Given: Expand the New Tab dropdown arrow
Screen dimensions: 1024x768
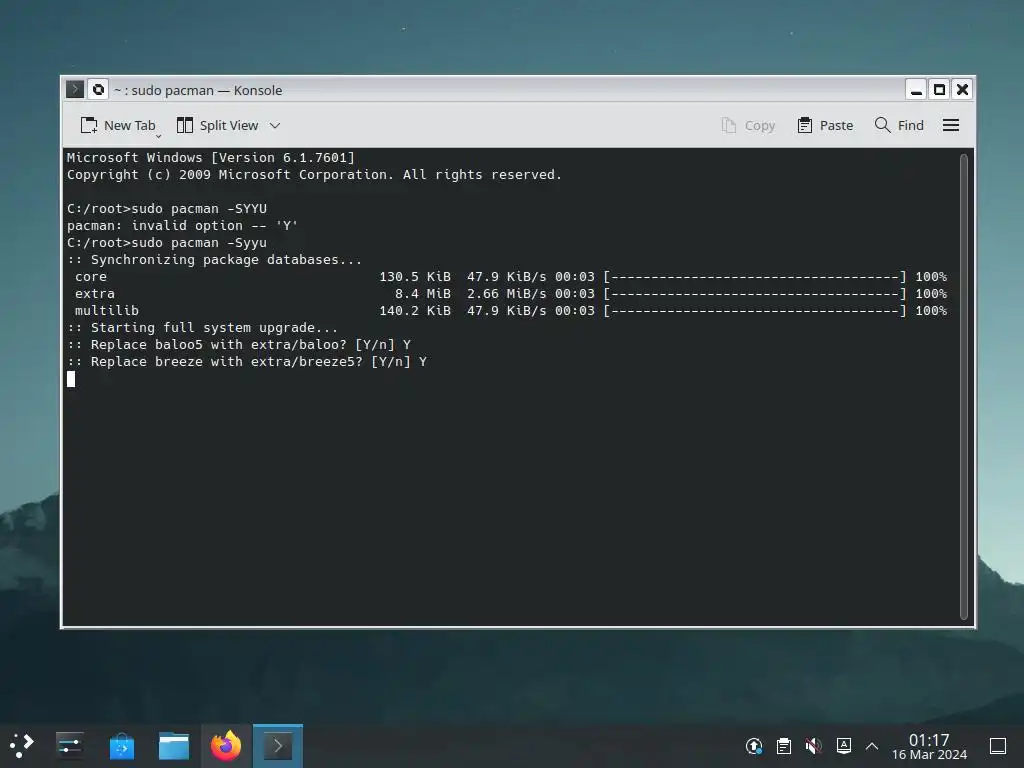Looking at the screenshot, I should (159, 136).
